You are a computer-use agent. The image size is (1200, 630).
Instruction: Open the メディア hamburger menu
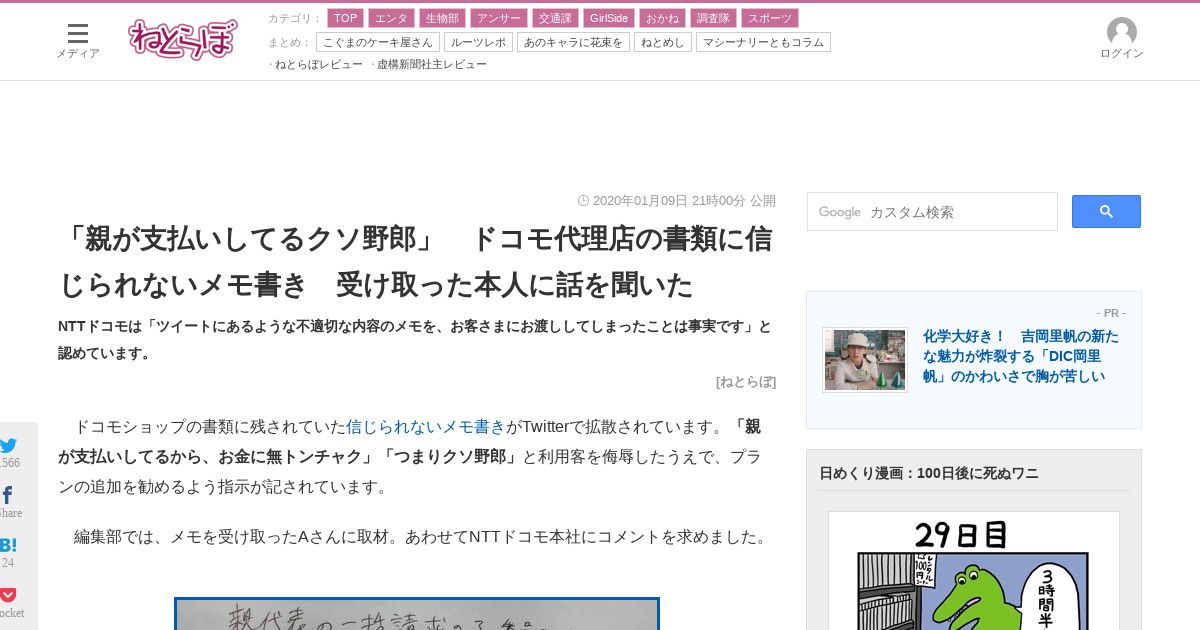pyautogui.click(x=78, y=40)
